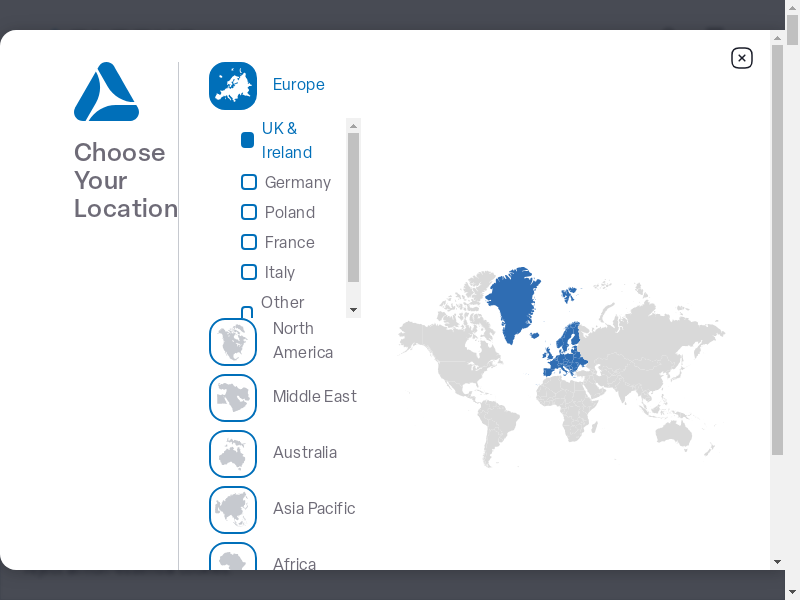Pick the Australia map icon

[233, 454]
